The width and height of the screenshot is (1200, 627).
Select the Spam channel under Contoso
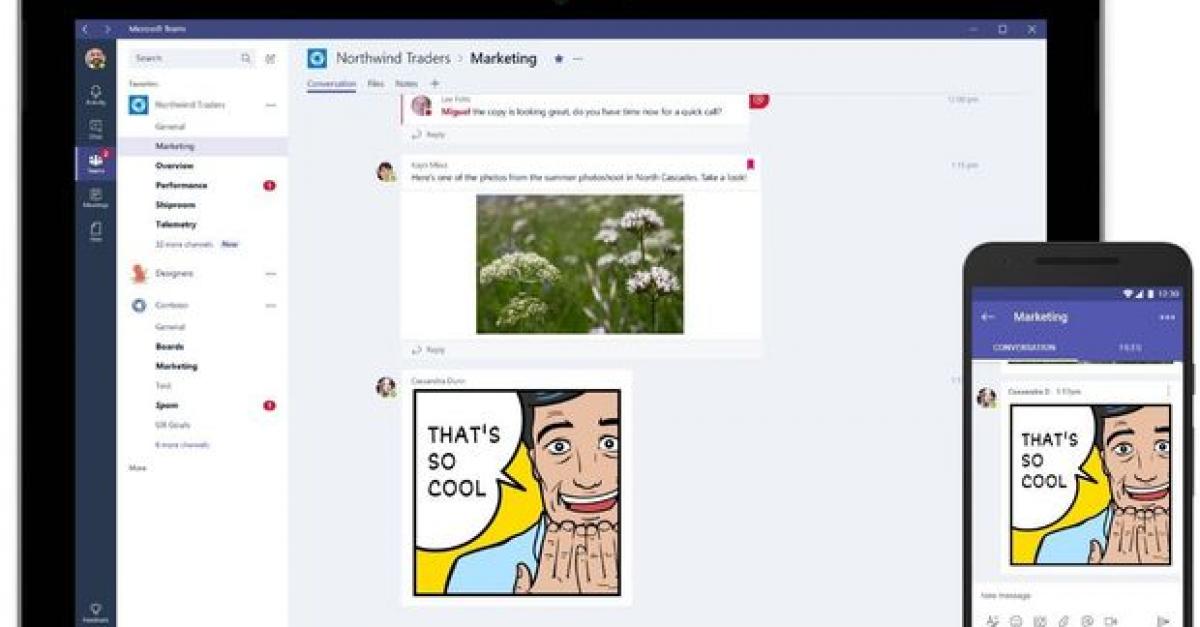(166, 406)
